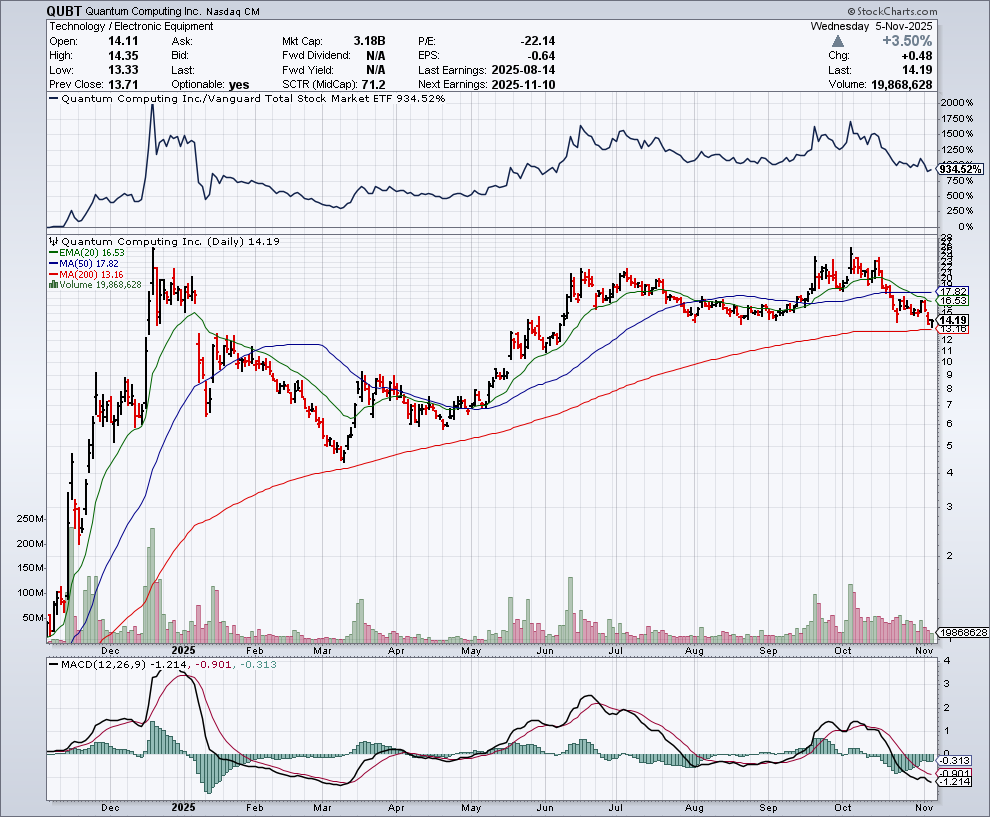990x817 pixels.
Task: Click the Low value 13.33
Action: (123, 70)
